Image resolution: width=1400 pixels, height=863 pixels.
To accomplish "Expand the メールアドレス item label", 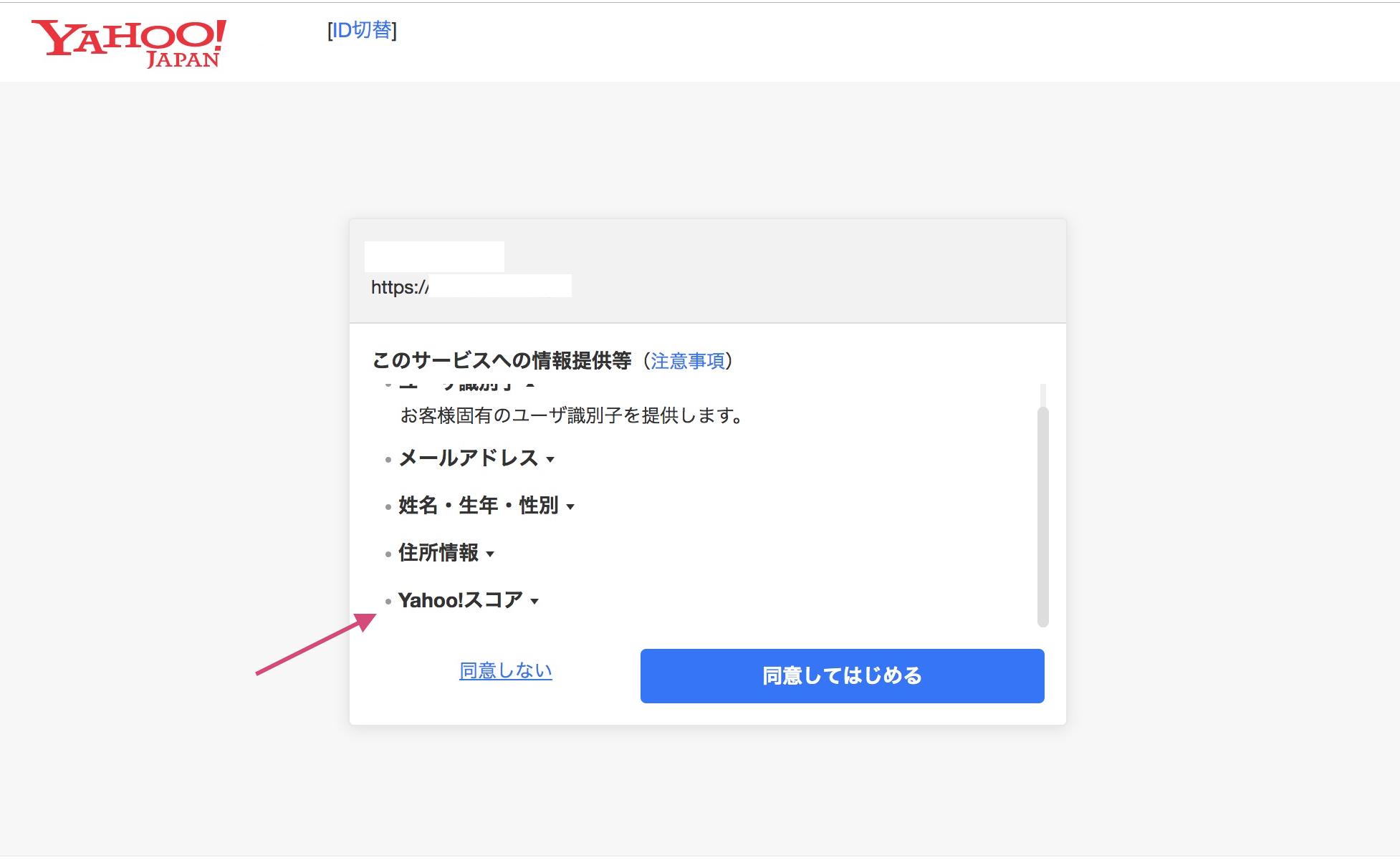I will [x=468, y=458].
